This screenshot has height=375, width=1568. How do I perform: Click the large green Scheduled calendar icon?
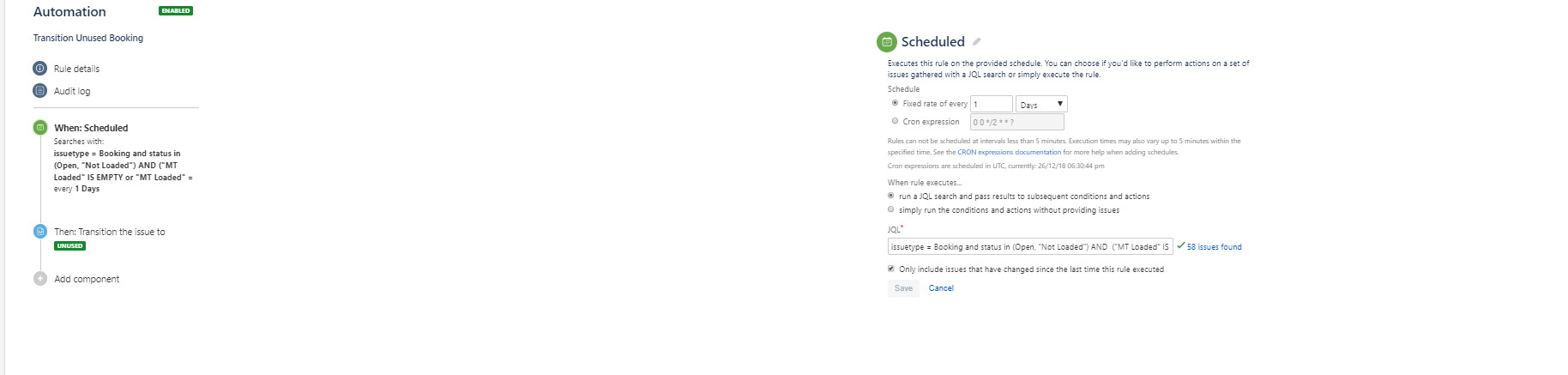(x=887, y=41)
